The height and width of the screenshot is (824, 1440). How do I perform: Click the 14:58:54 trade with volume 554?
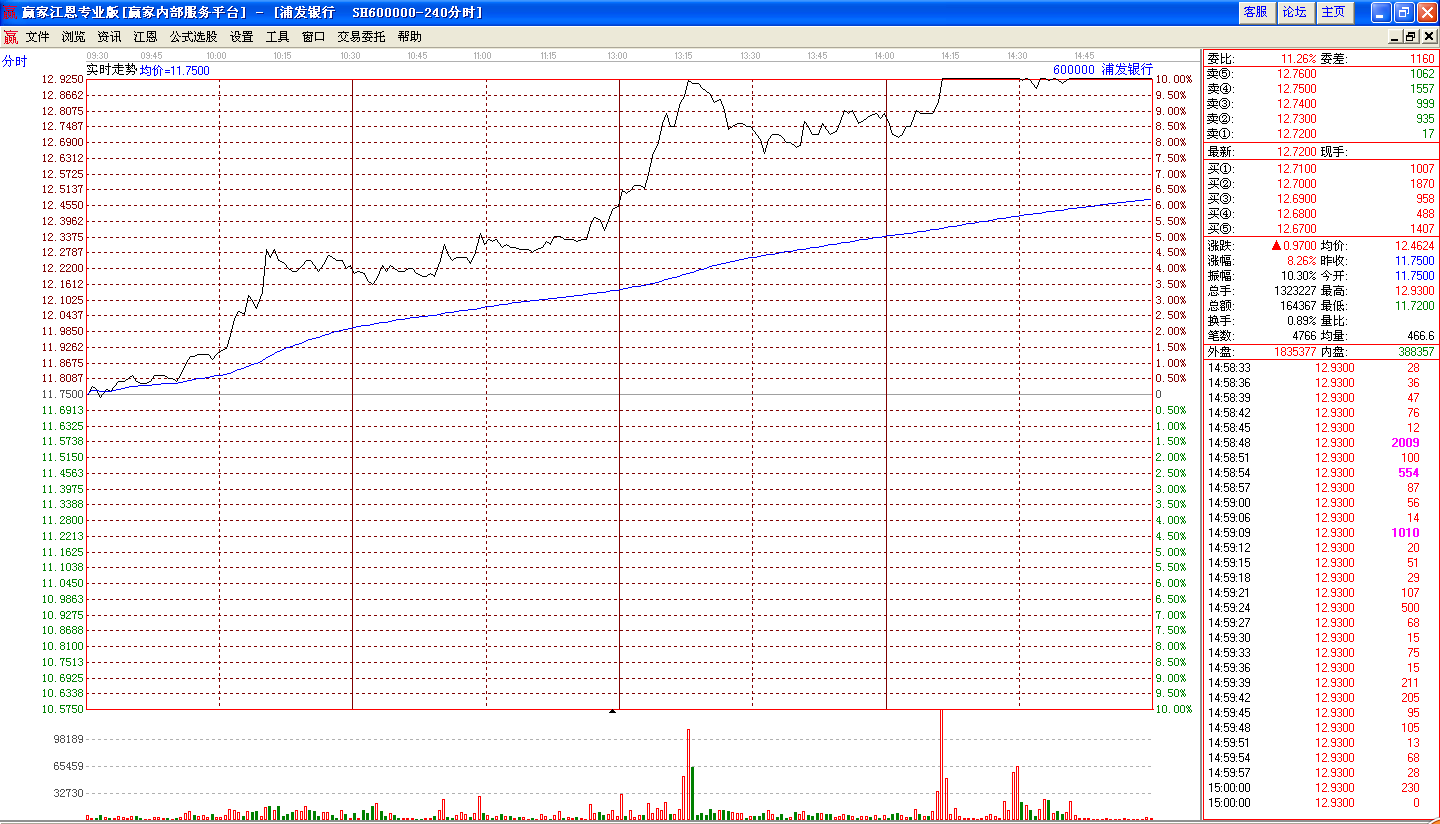pyautogui.click(x=1321, y=473)
